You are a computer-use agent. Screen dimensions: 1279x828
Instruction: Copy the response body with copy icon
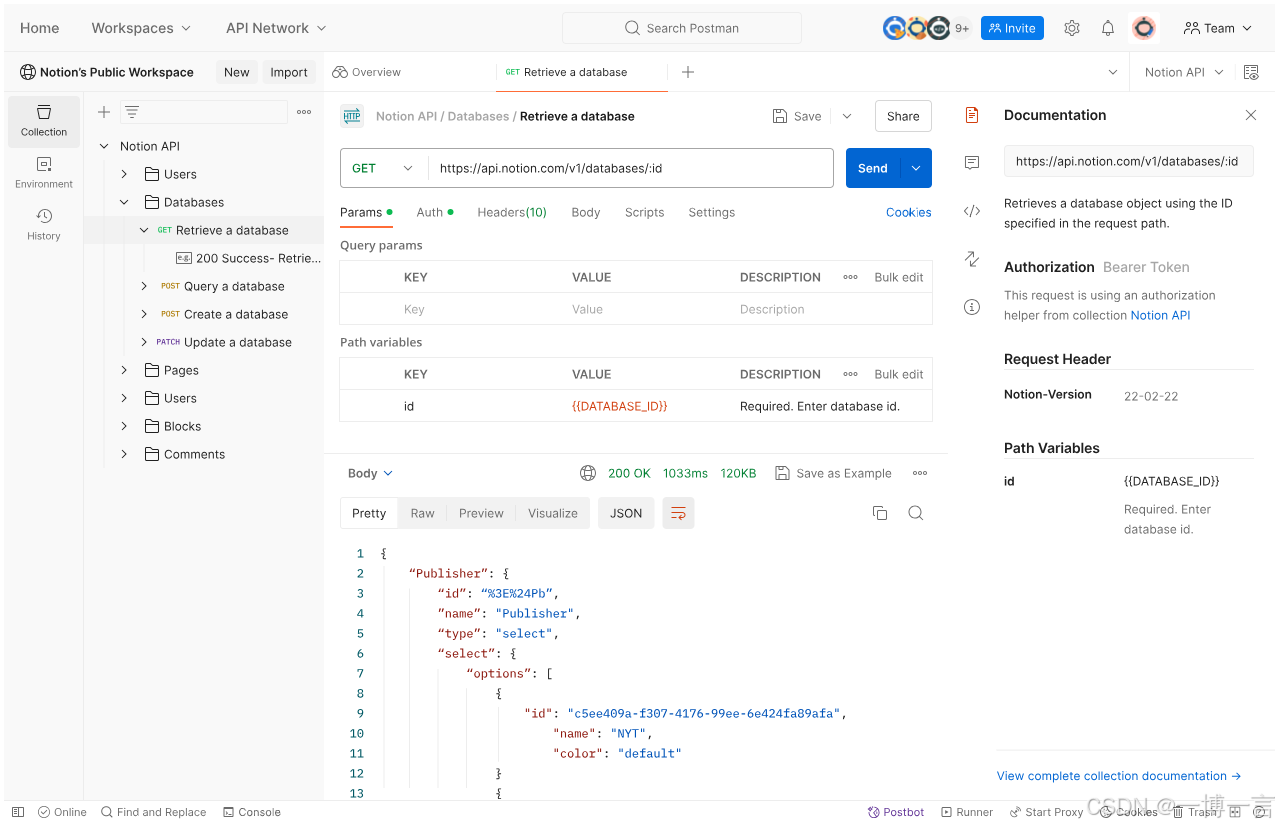(x=880, y=513)
